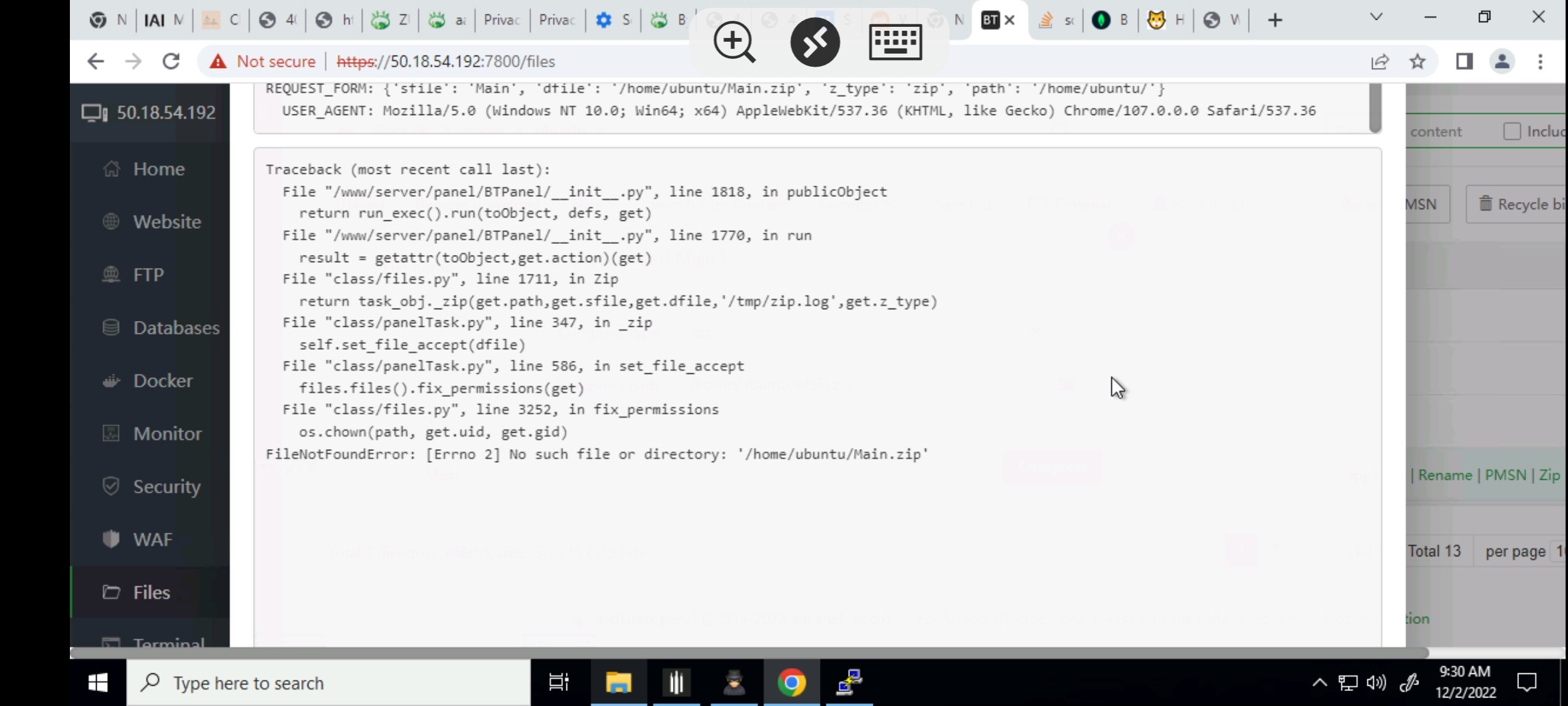Open the Monitor section in sidebar
Image resolution: width=1568 pixels, height=706 pixels.
[167, 434]
